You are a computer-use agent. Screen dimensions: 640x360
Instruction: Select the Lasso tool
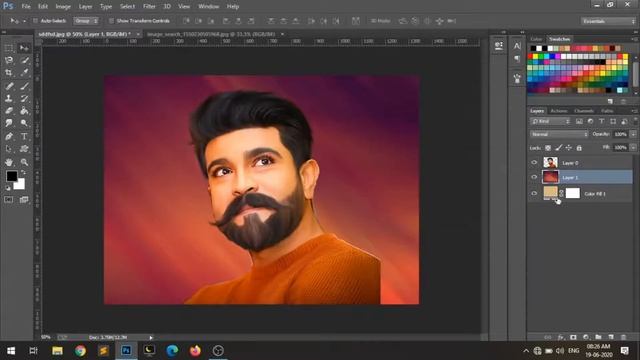click(x=9, y=60)
